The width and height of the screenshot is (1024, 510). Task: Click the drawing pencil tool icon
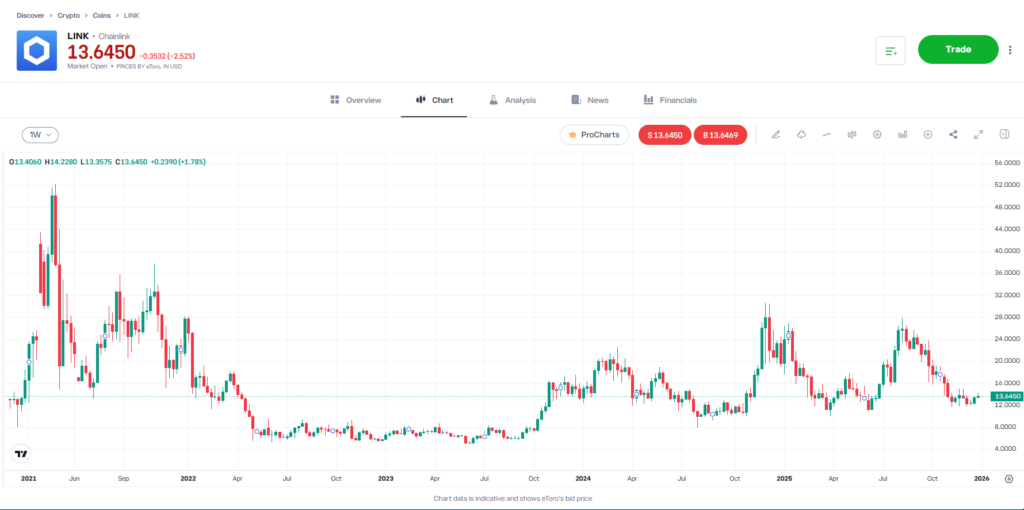click(x=776, y=135)
